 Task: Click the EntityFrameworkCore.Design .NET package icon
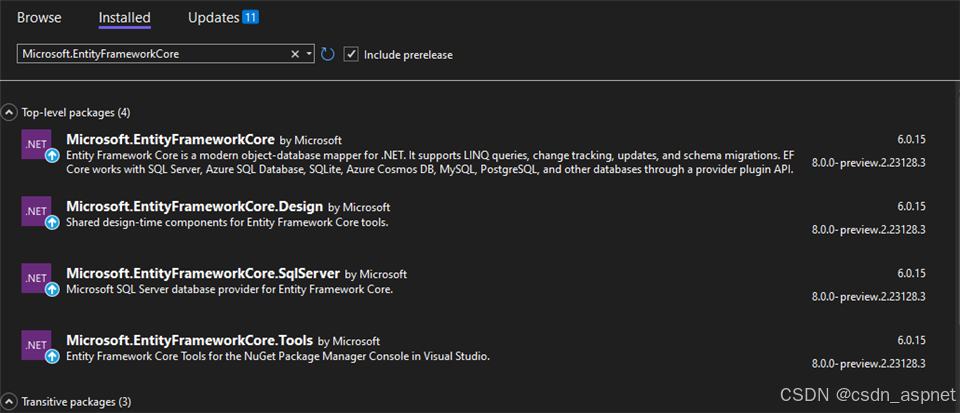pos(36,211)
